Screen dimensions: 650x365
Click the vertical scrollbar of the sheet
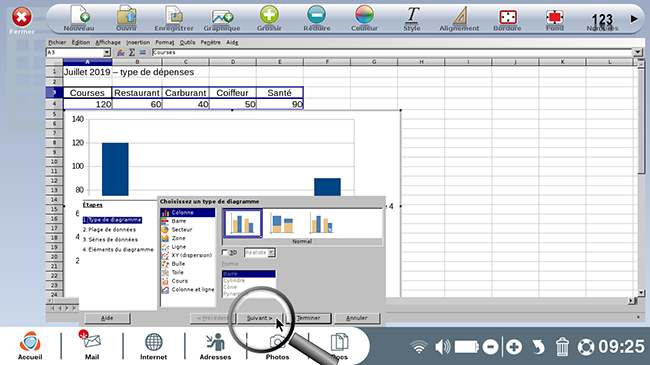tap(641, 178)
